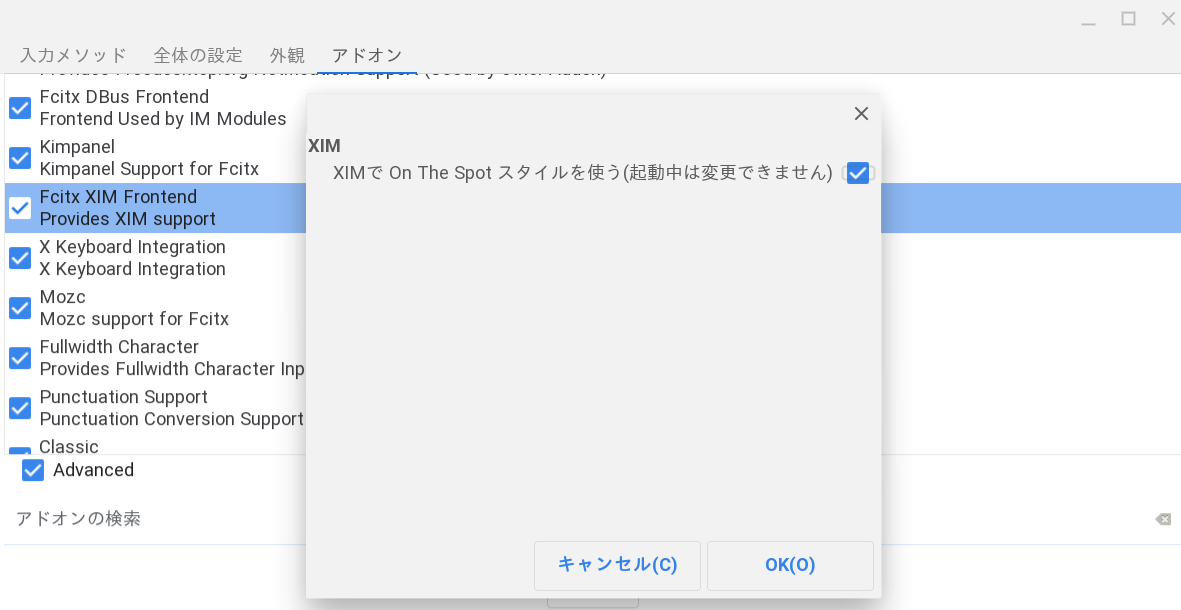Viewport: 1181px width, 610px height.
Task: Open the 外観 tab
Action: 287,56
